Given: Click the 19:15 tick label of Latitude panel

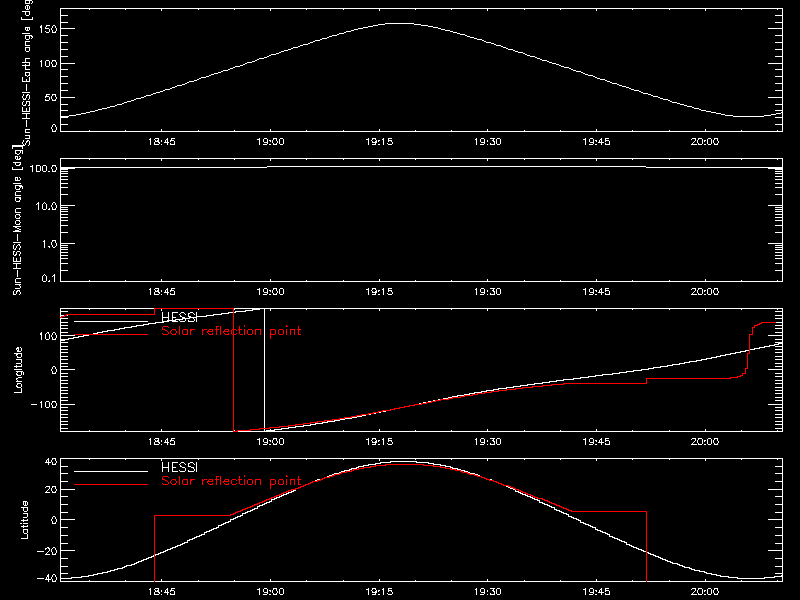Looking at the screenshot, I should click(379, 592).
